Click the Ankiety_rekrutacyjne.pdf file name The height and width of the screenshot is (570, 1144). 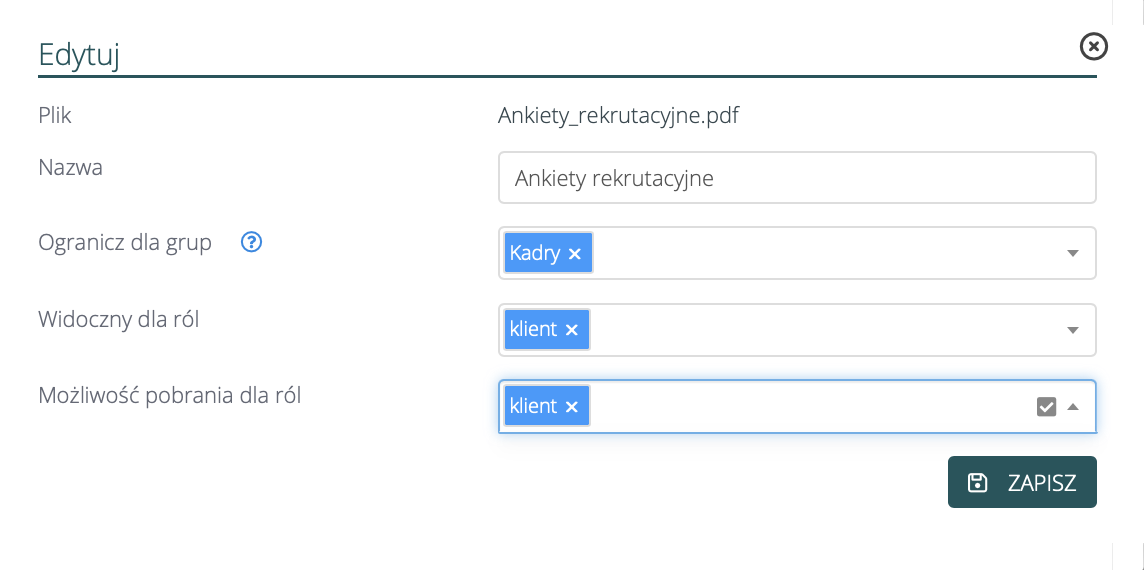[x=618, y=116]
